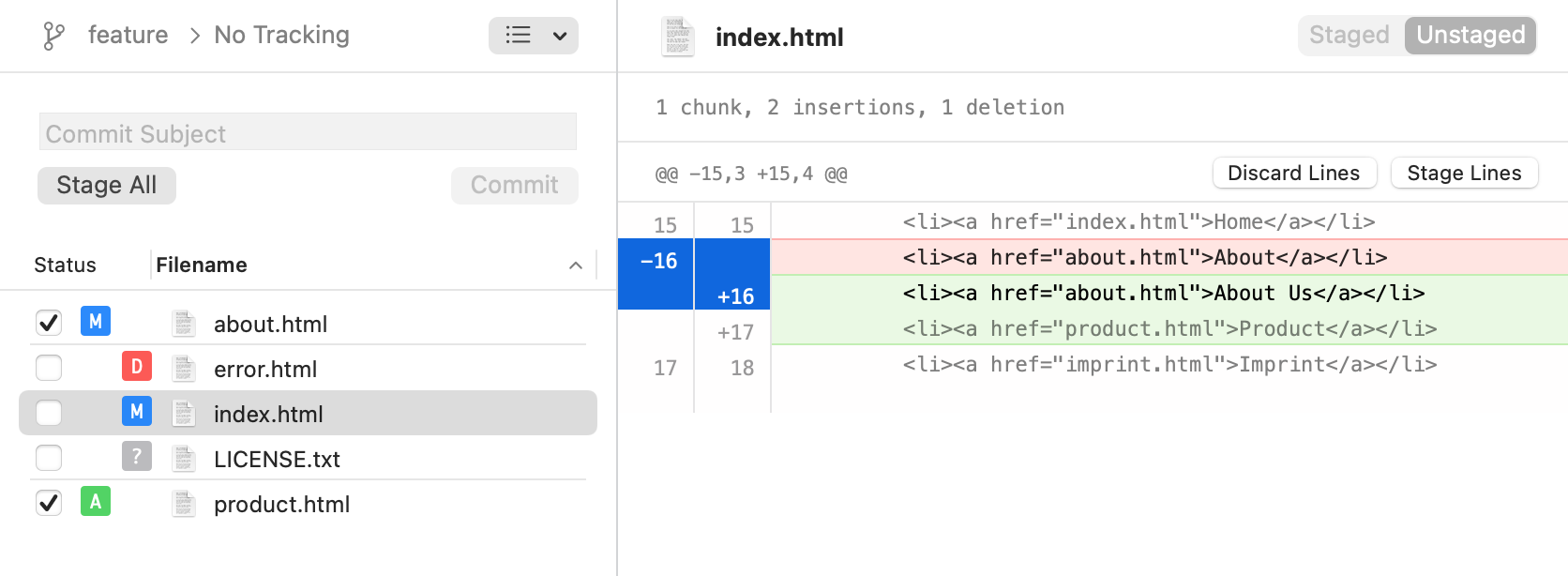Switch to the Staged tab

pyautogui.click(x=1349, y=36)
